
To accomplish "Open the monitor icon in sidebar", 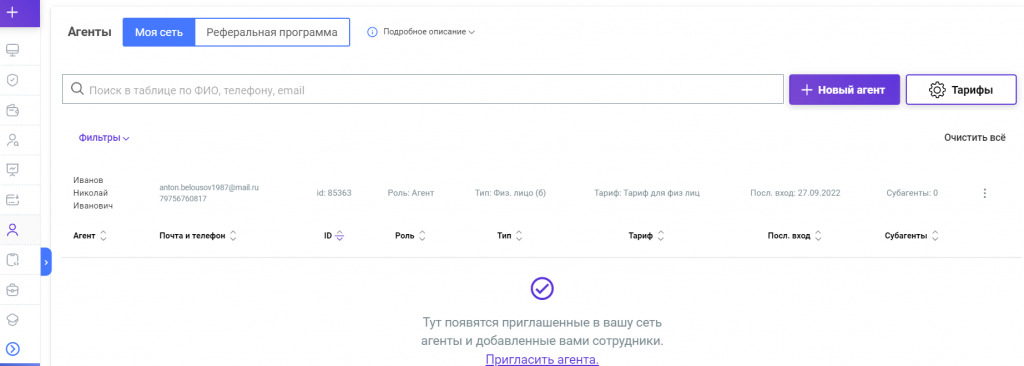I will pos(12,50).
